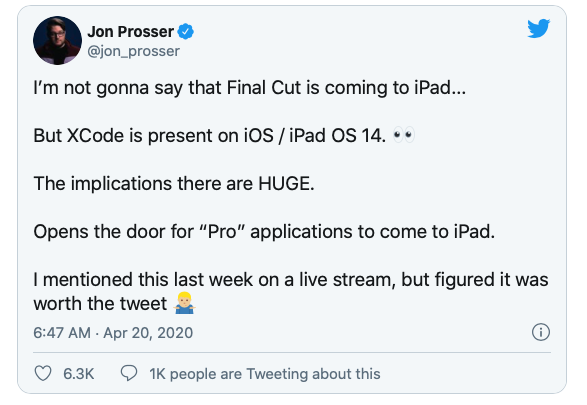Open '1K people are Tweeting about this'
Viewport: 587px width, 405px height.
(x=265, y=374)
